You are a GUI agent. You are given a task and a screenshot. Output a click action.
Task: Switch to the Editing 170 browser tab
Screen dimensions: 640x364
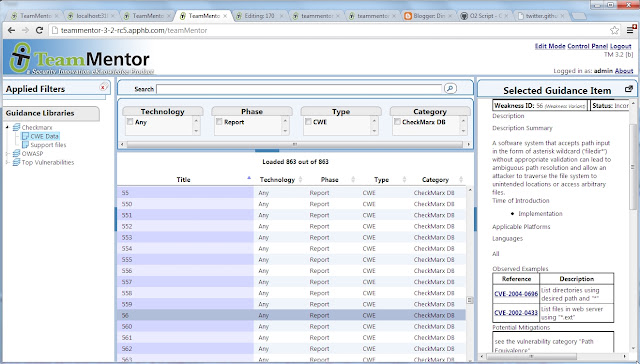[260, 16]
